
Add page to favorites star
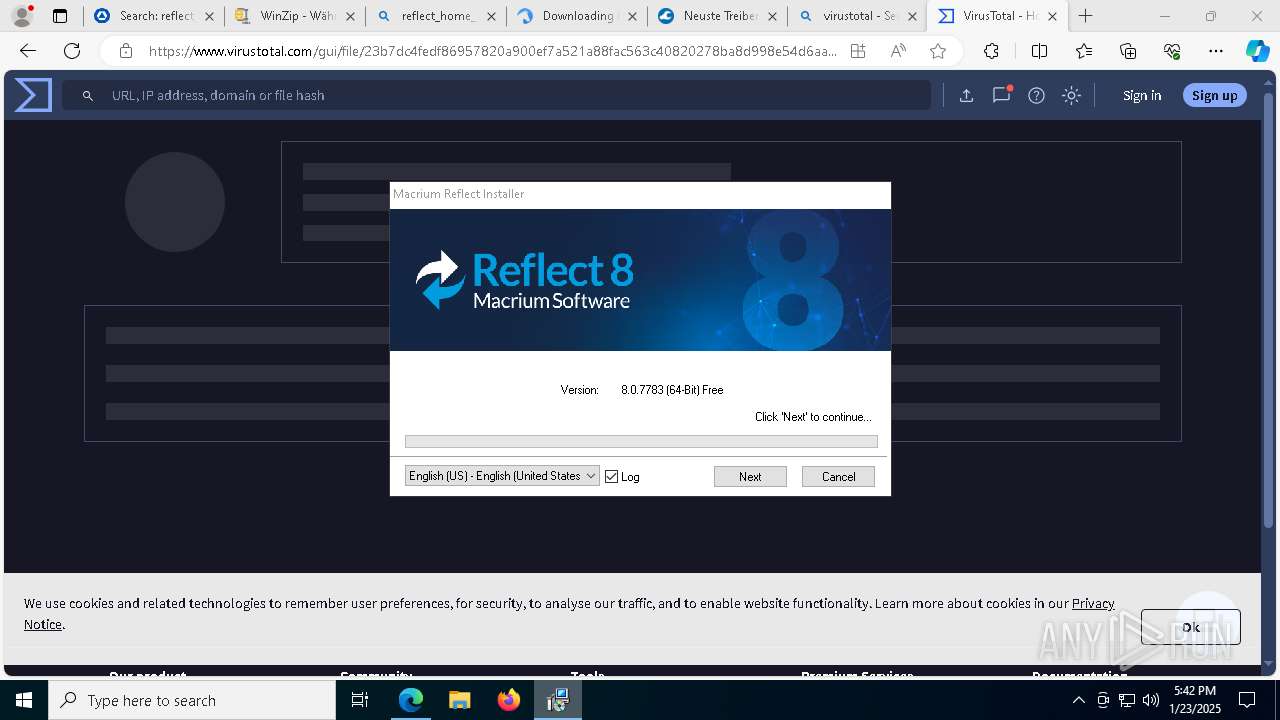tap(937, 51)
